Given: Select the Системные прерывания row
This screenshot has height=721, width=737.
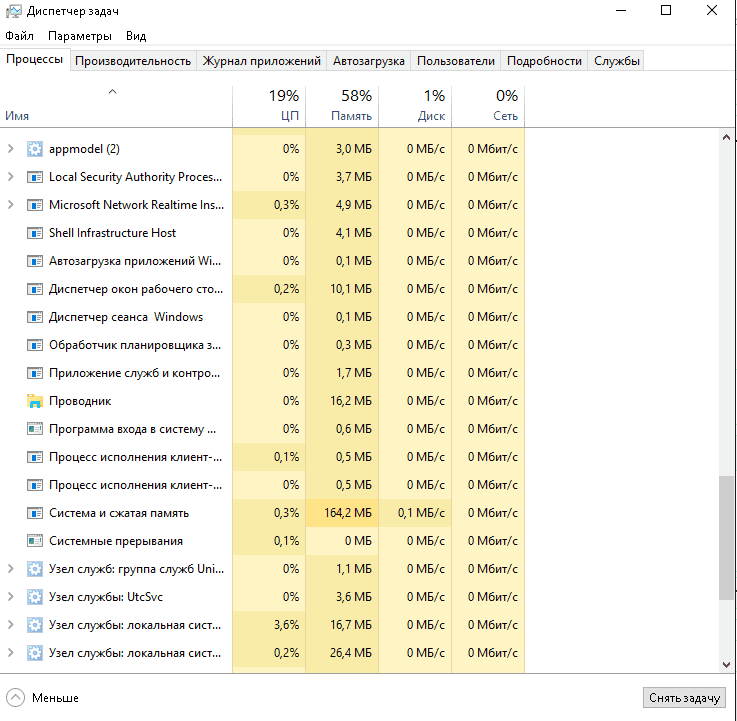Looking at the screenshot, I should tap(262, 541).
